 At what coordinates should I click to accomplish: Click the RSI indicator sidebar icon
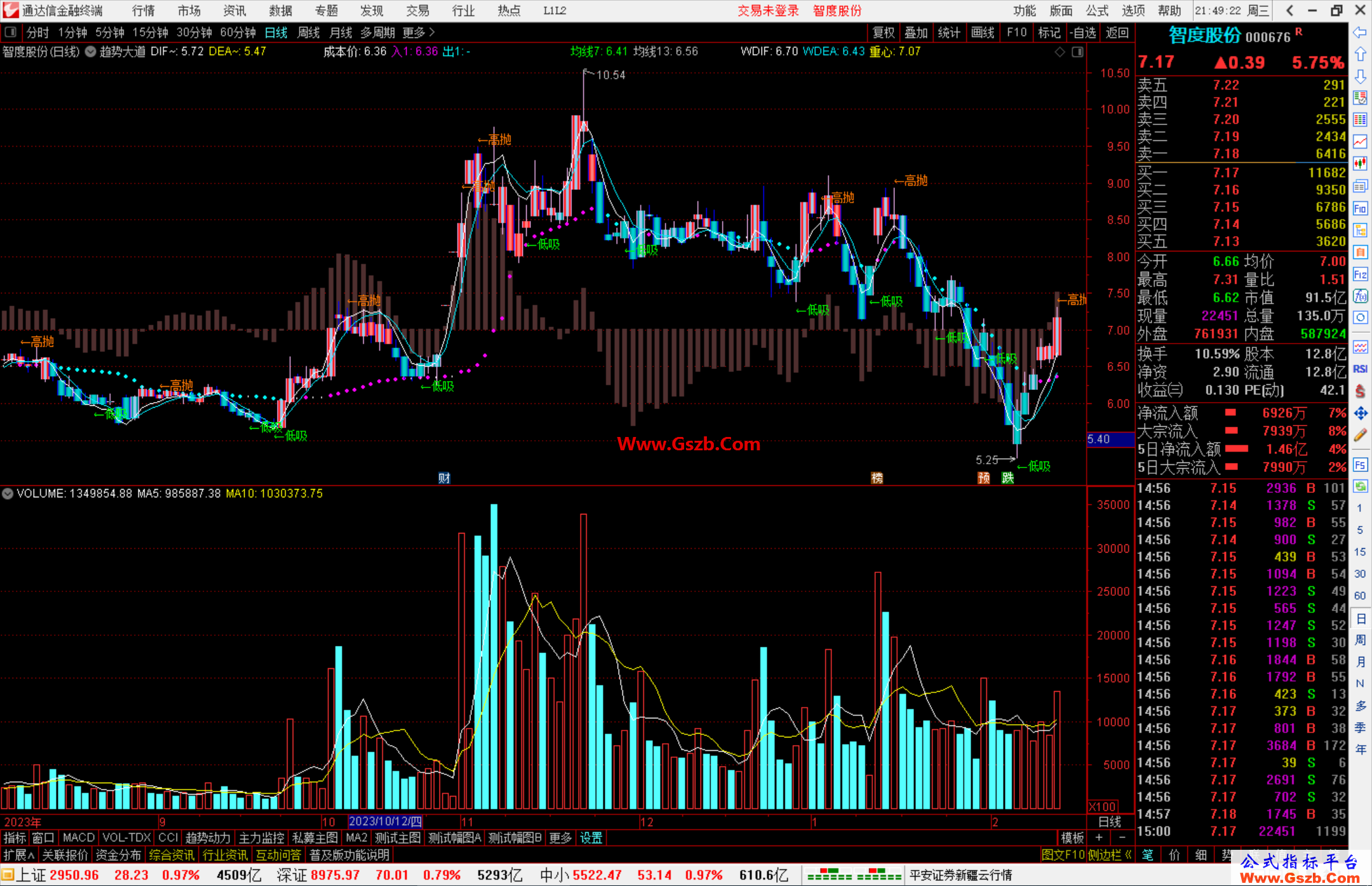(1360, 369)
